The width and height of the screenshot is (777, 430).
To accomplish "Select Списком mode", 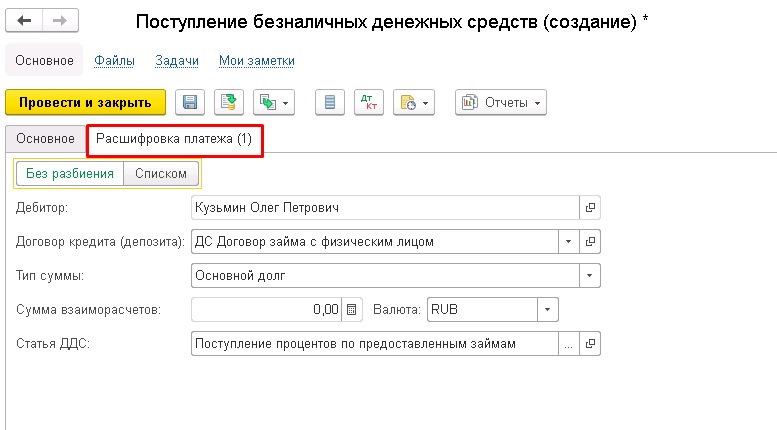I will (x=161, y=174).
